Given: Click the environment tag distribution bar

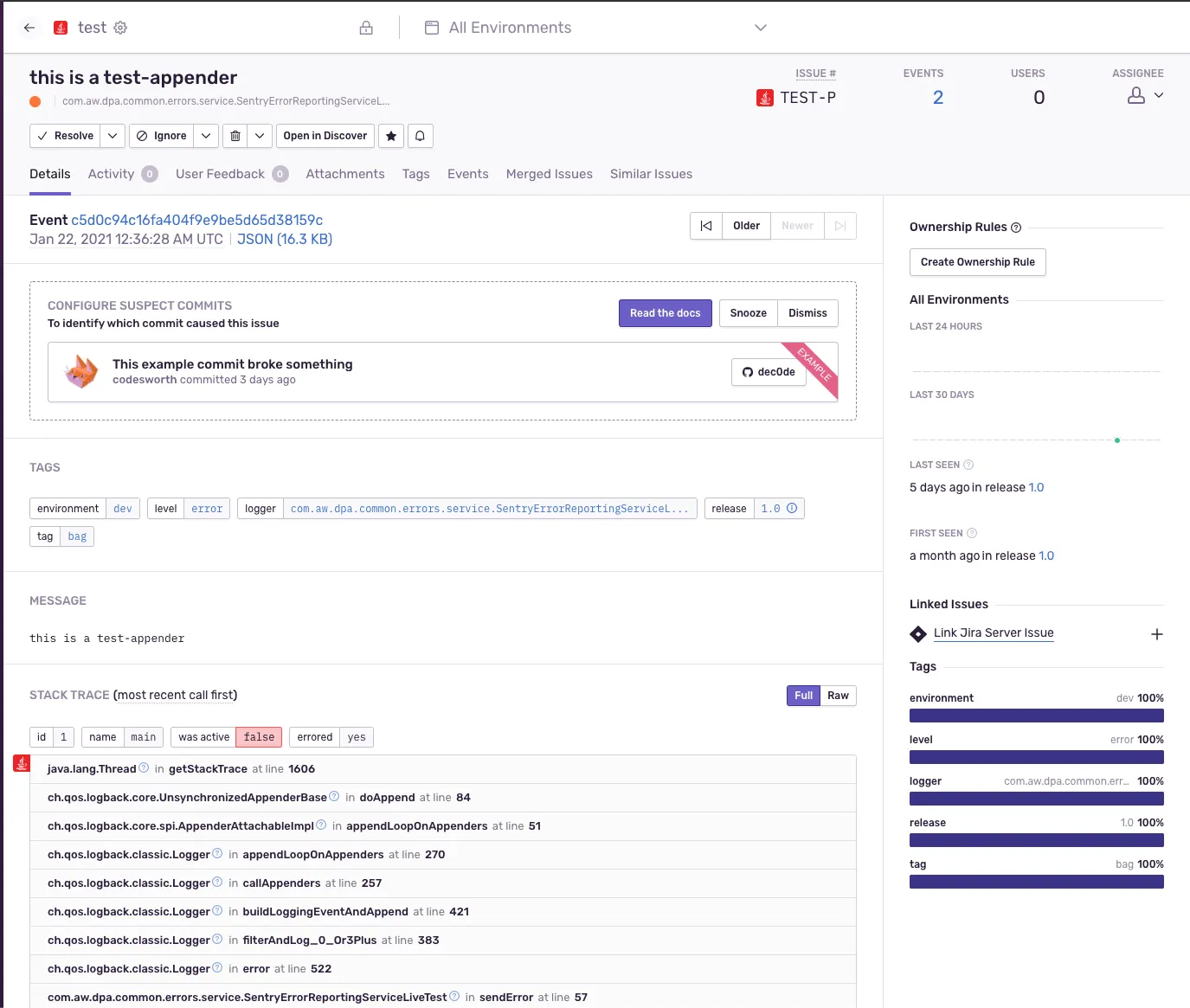Looking at the screenshot, I should (x=1036, y=716).
